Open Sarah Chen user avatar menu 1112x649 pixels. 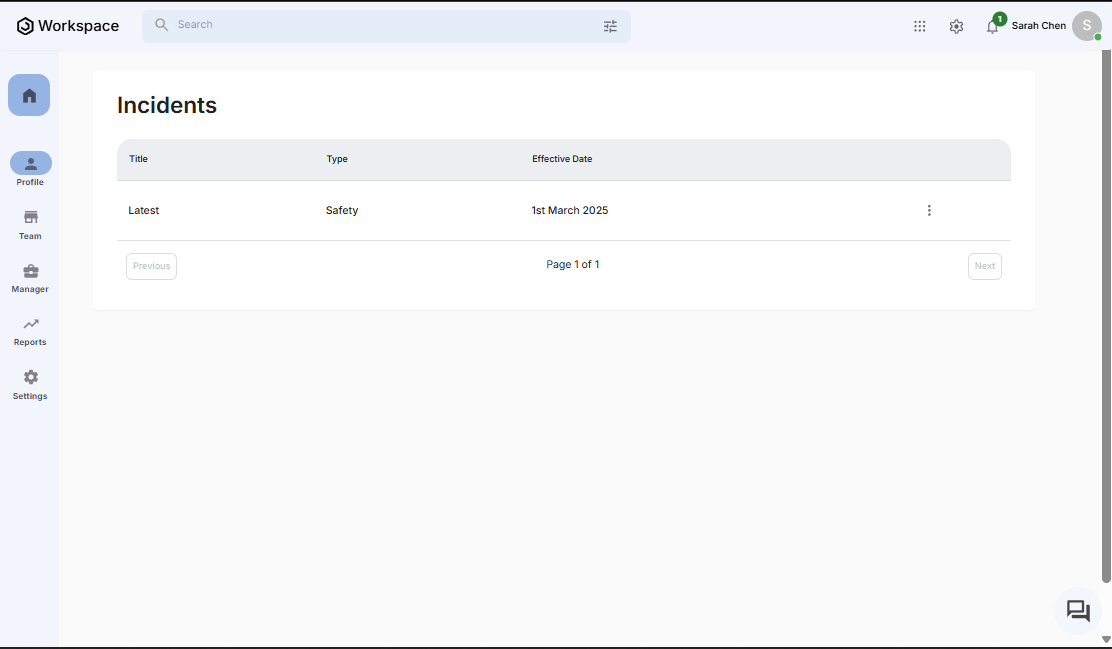point(1086,26)
